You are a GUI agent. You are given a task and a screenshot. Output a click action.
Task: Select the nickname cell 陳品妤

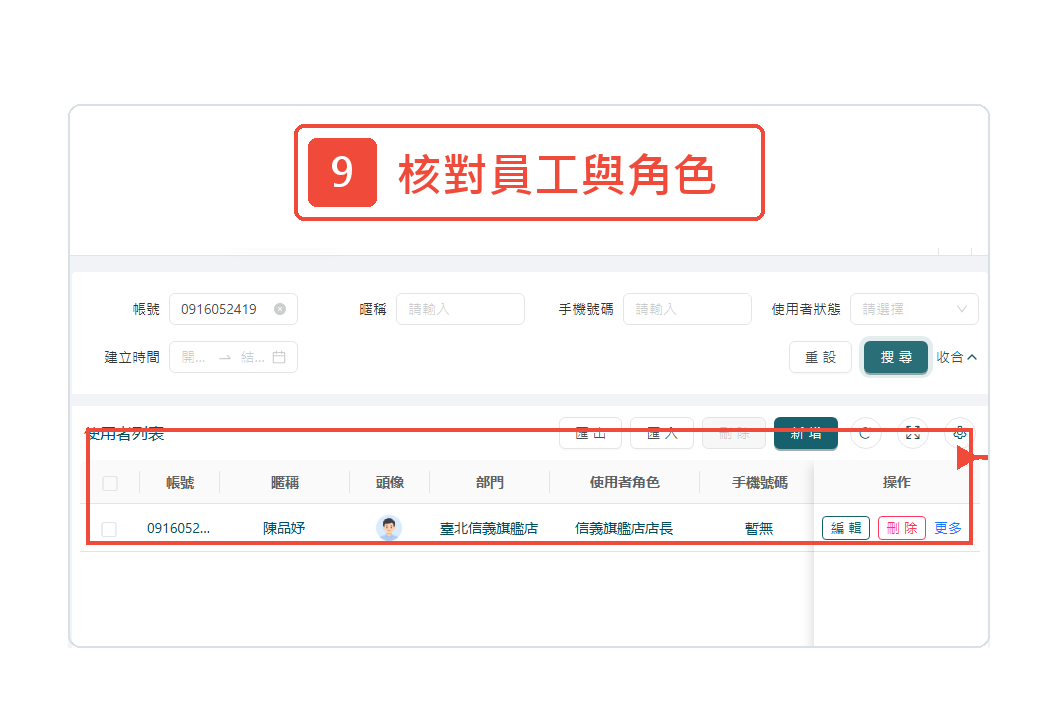tap(284, 528)
